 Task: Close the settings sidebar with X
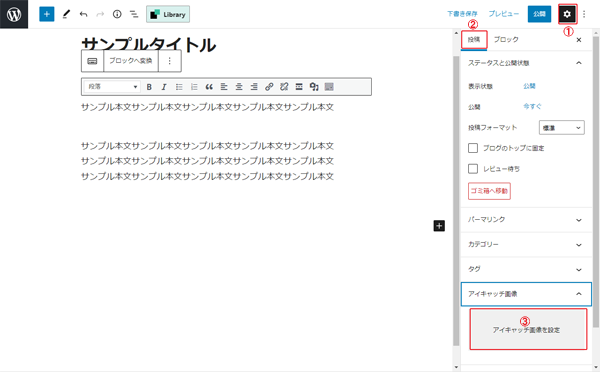579,40
